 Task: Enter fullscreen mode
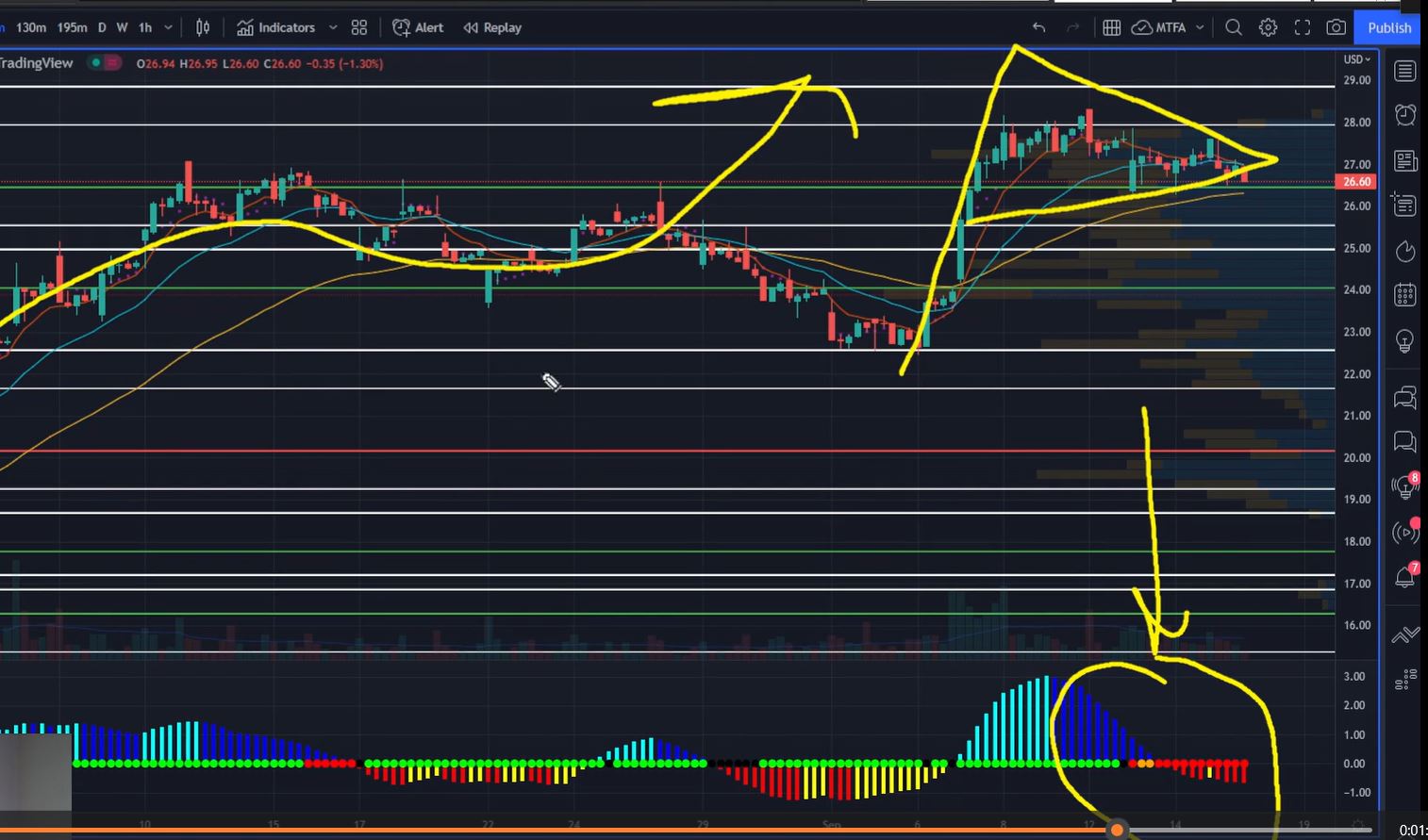(1303, 27)
